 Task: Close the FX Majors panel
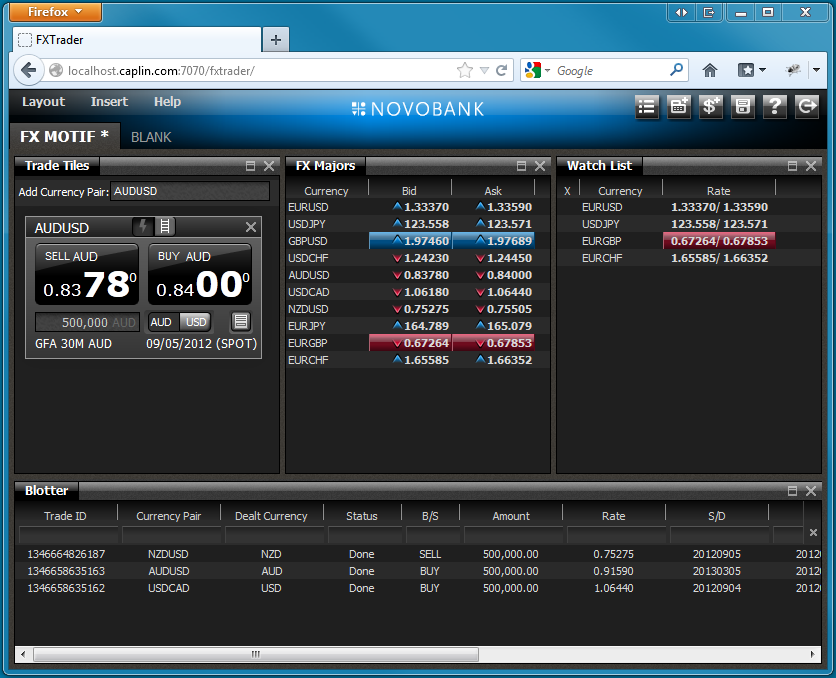click(540, 166)
